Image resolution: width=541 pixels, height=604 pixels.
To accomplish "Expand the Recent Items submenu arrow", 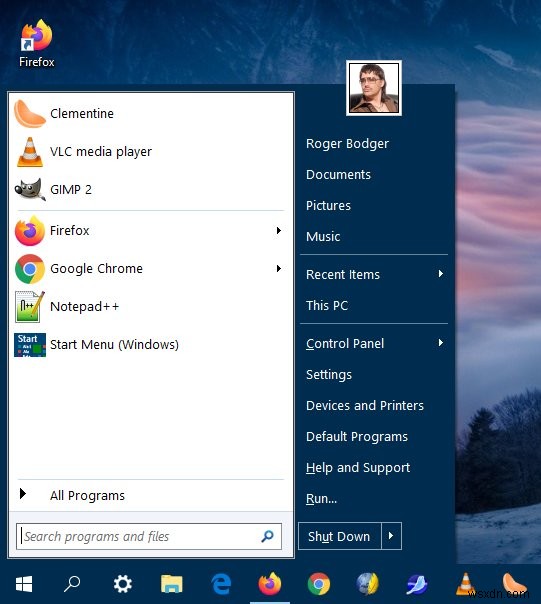I will (x=440, y=274).
